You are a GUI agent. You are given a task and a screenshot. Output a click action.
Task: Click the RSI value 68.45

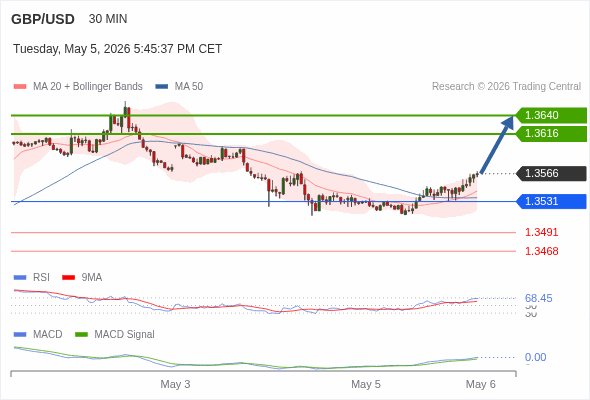click(x=538, y=298)
